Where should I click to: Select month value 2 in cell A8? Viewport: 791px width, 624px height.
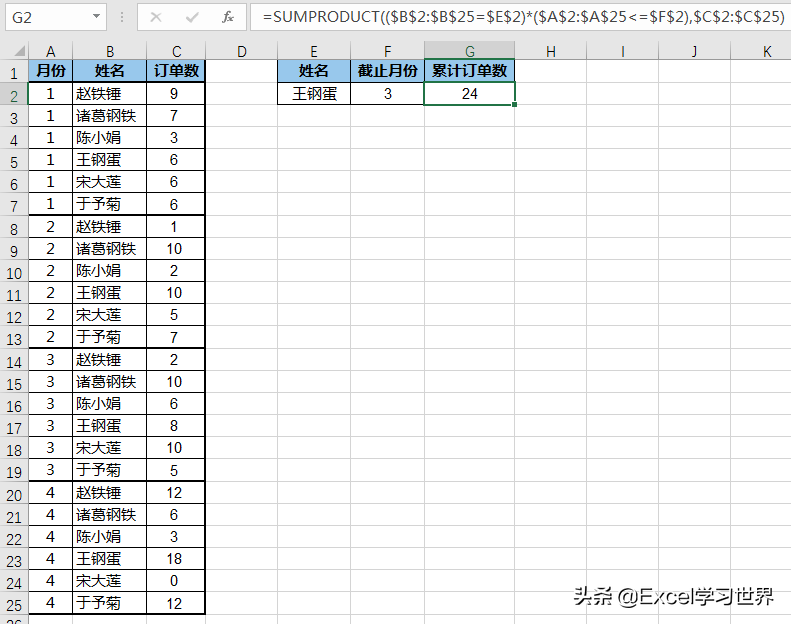[x=50, y=226]
